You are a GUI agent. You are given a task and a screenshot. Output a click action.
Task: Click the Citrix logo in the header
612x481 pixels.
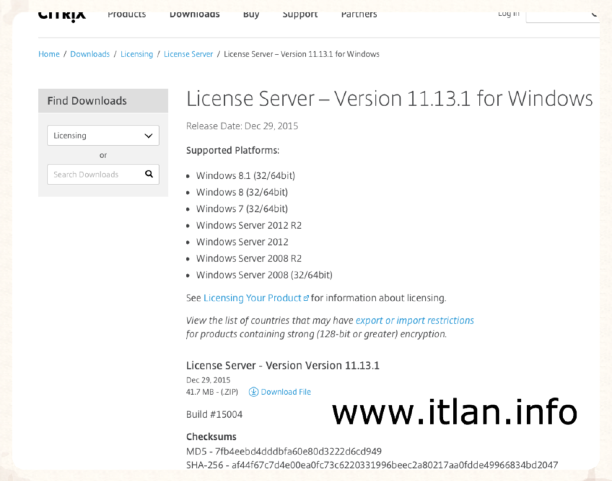(x=62, y=15)
